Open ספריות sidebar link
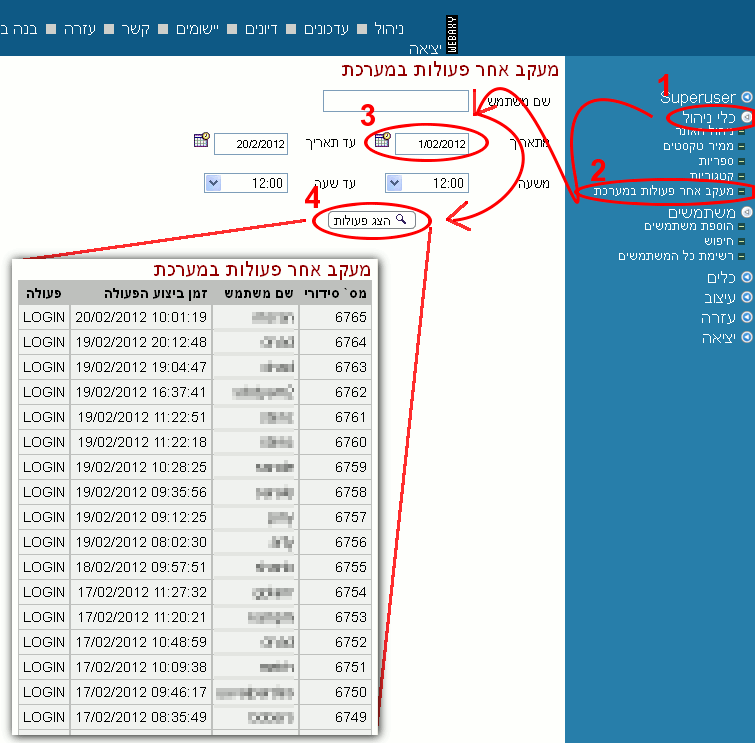 [x=716, y=161]
